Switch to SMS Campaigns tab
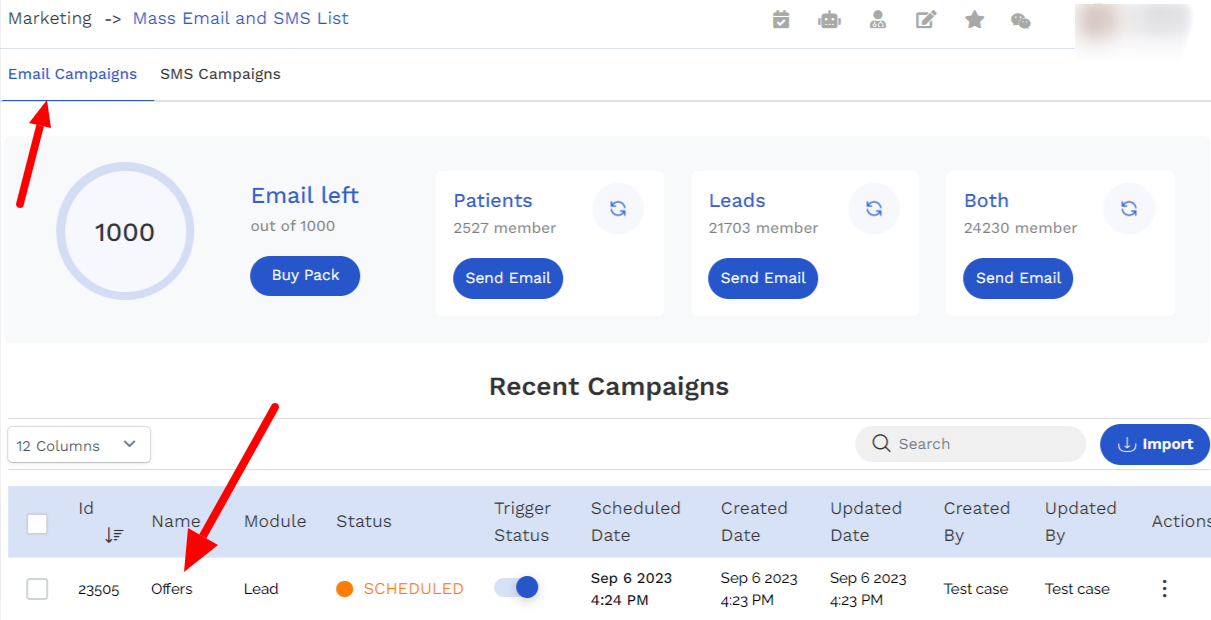 point(220,74)
